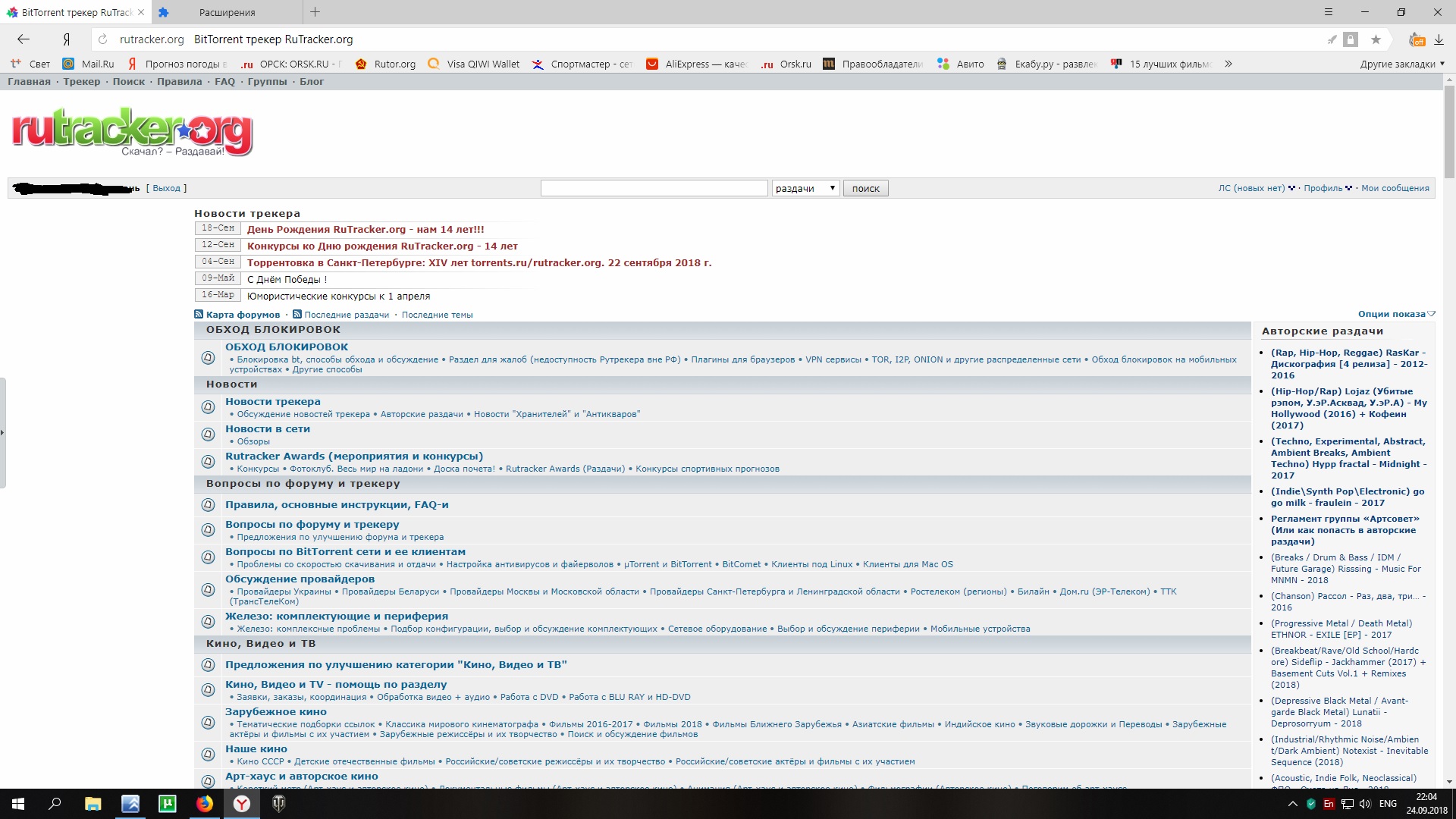Viewport: 1456px width, 819px height.
Task: Open the Rutor.org bookmark
Action: click(x=386, y=64)
